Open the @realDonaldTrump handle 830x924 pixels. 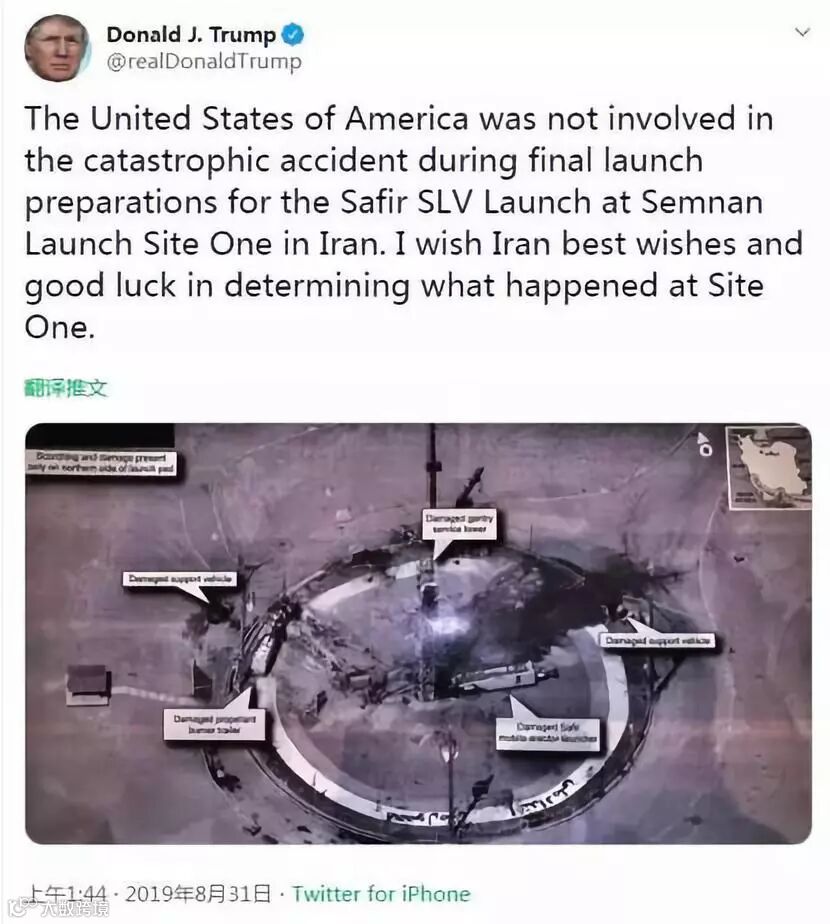pos(204,61)
